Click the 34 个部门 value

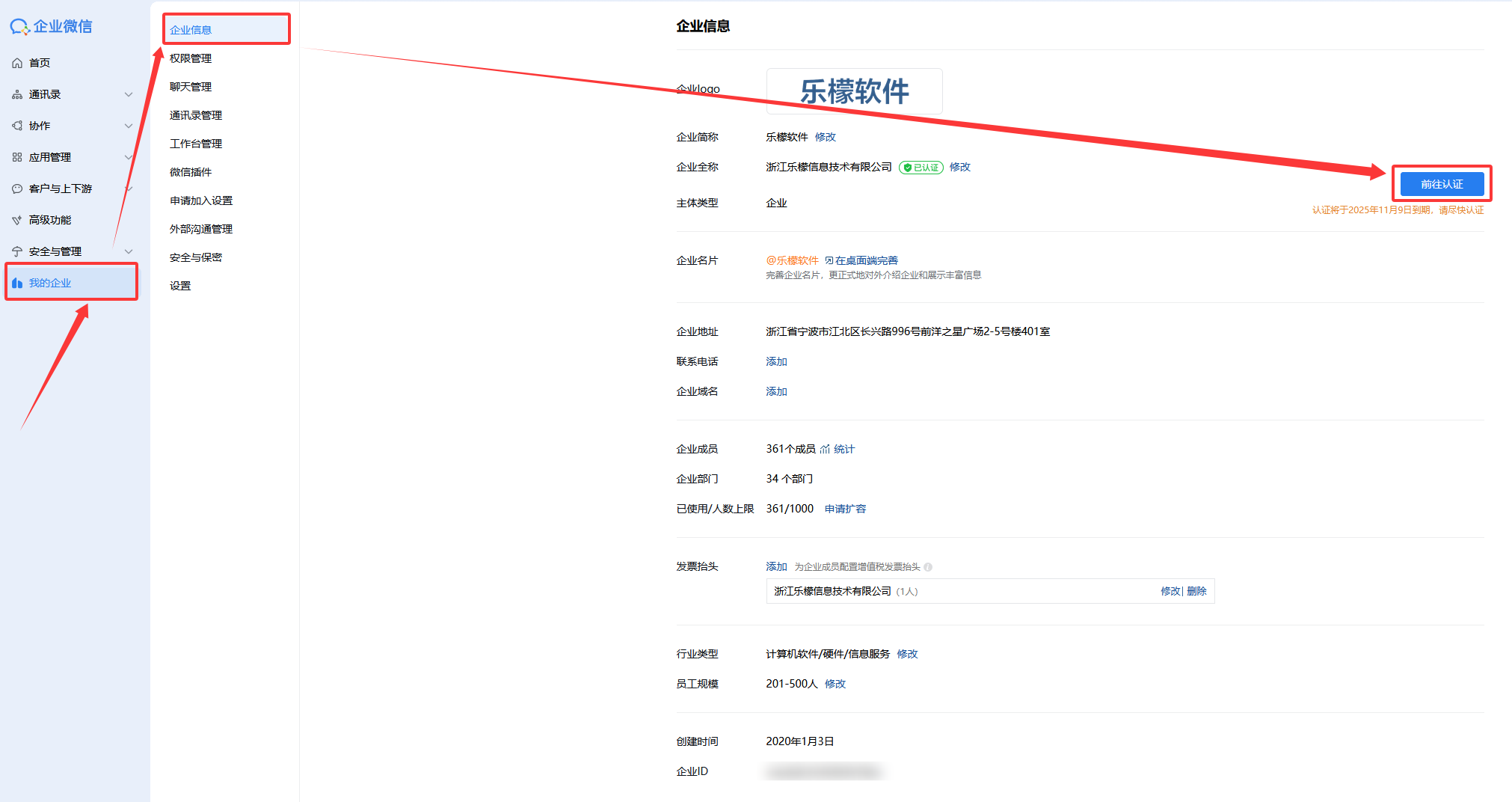(789, 479)
